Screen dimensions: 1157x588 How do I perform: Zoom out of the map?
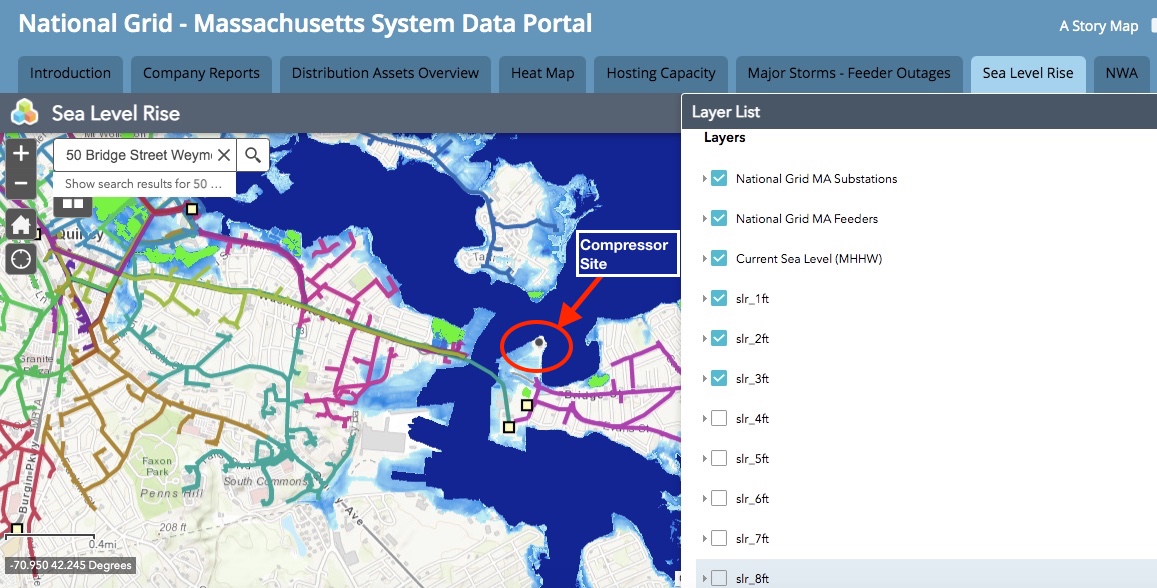pos(21,183)
